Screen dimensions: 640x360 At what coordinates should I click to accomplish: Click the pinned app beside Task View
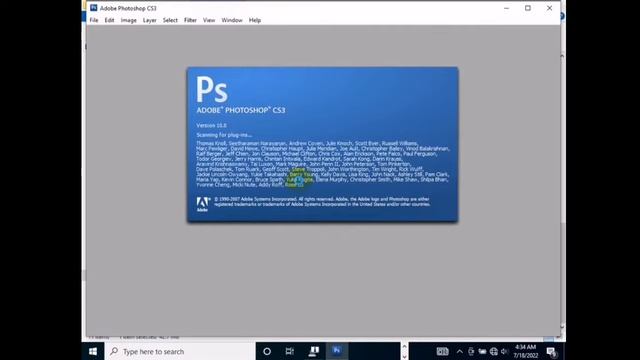[313, 351]
